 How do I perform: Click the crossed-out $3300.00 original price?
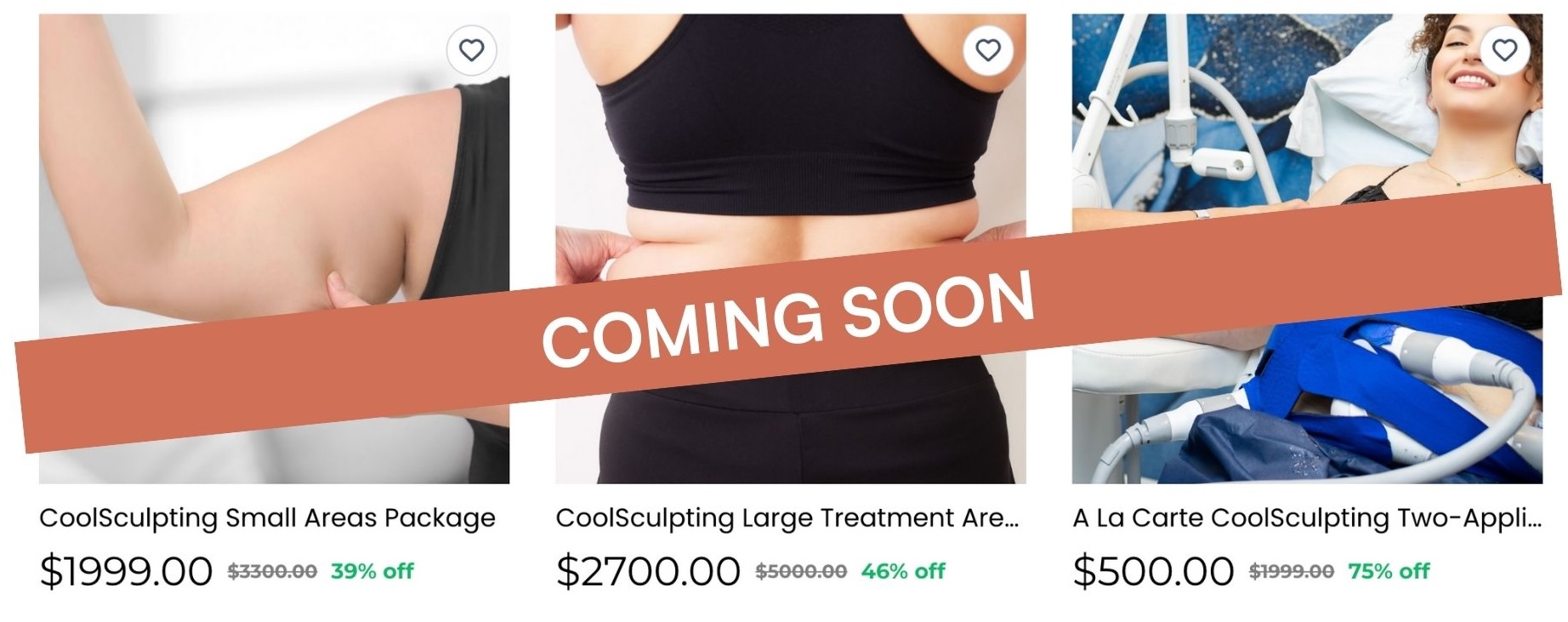[x=272, y=572]
